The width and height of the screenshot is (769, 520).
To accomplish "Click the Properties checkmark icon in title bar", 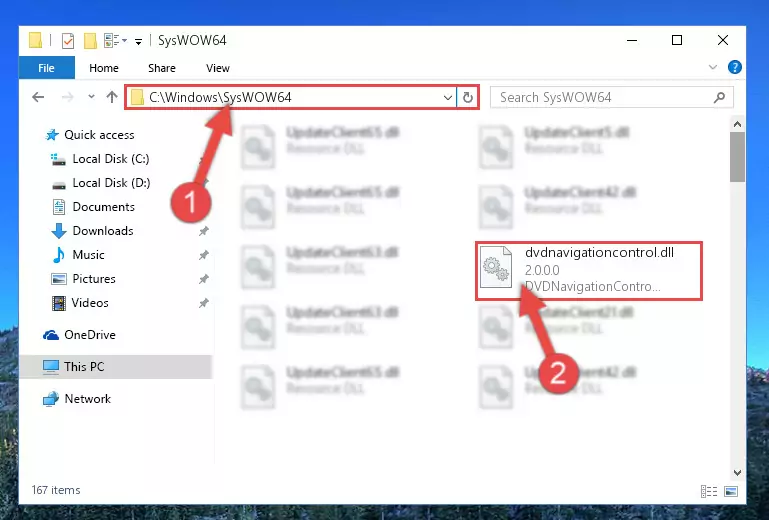I will (68, 41).
